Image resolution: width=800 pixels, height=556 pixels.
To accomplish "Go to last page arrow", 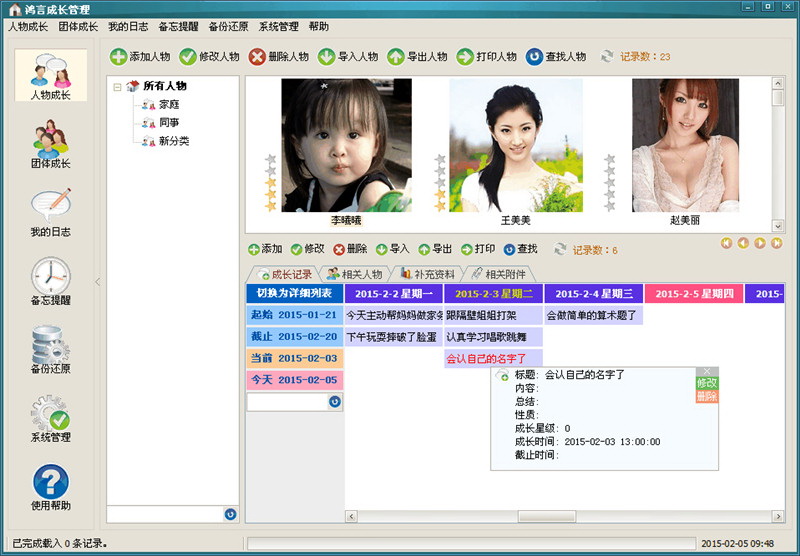I will point(777,243).
